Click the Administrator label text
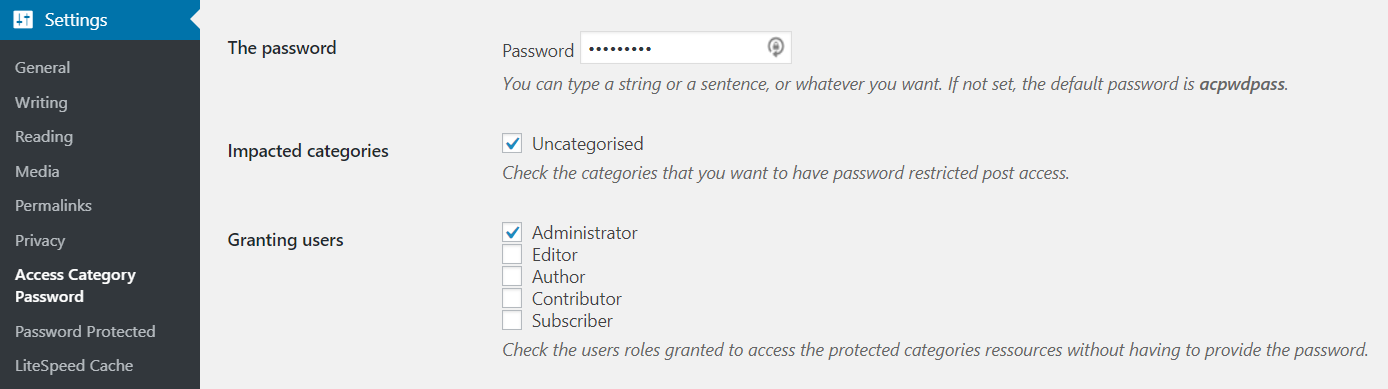Image resolution: width=1388 pixels, height=389 pixels. [x=584, y=232]
